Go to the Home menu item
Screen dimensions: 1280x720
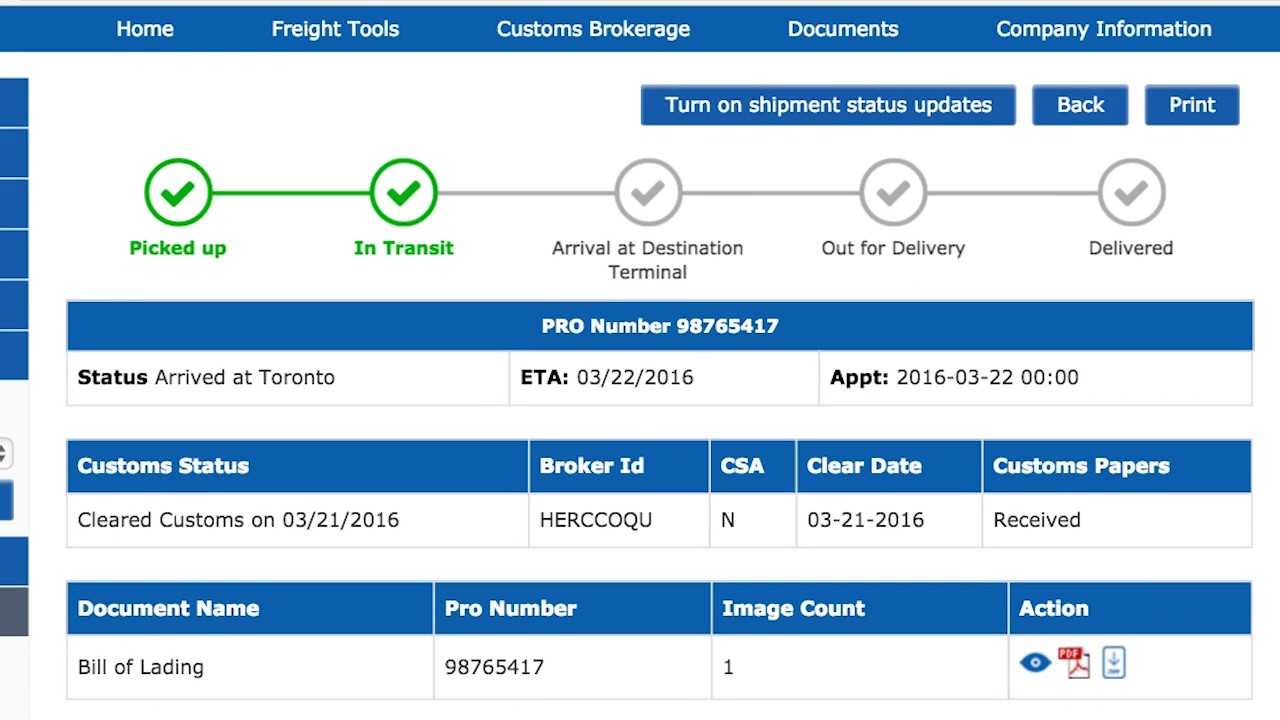145,29
